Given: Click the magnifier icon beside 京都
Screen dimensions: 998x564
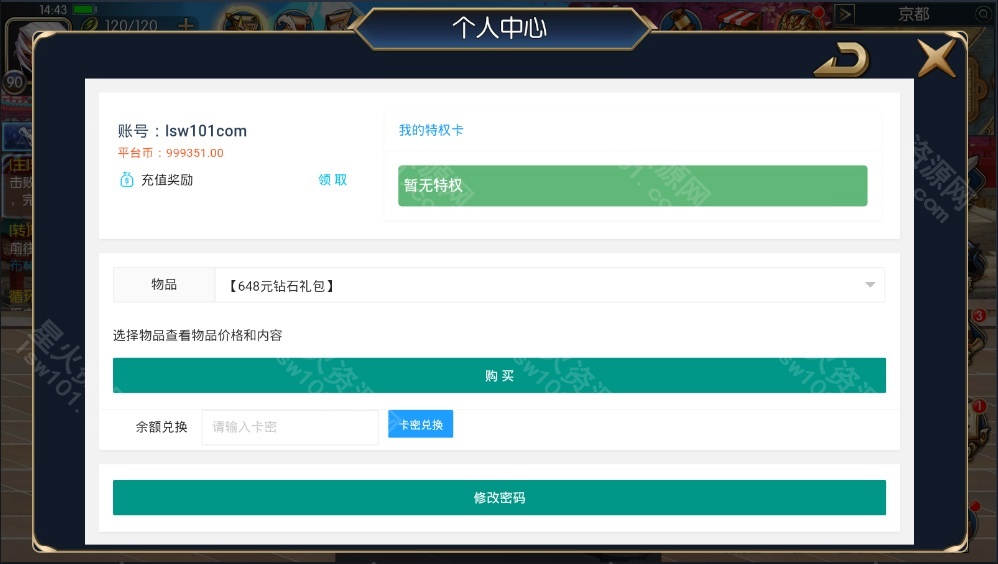Looking at the screenshot, I should pos(984,14).
